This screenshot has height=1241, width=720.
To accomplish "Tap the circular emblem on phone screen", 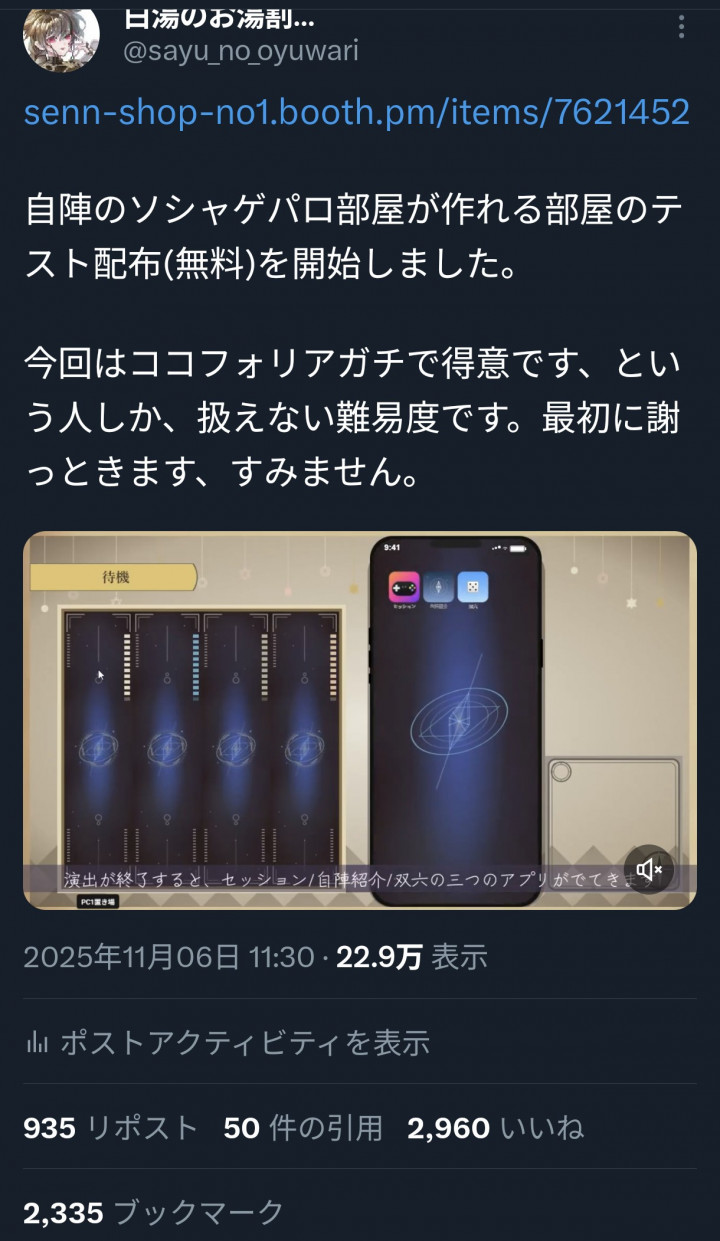I will (x=458, y=716).
